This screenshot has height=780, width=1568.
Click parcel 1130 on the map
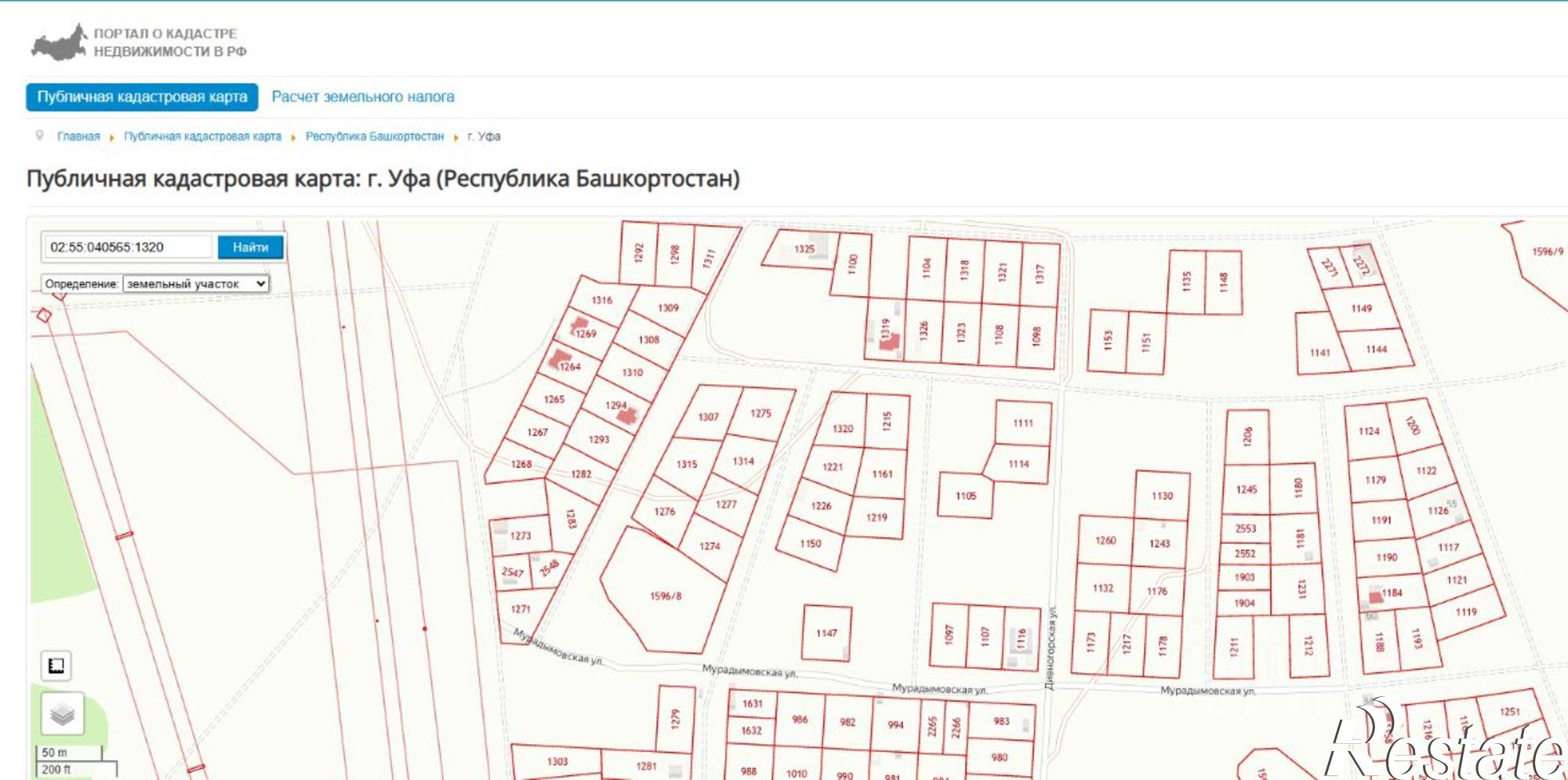tap(1162, 495)
